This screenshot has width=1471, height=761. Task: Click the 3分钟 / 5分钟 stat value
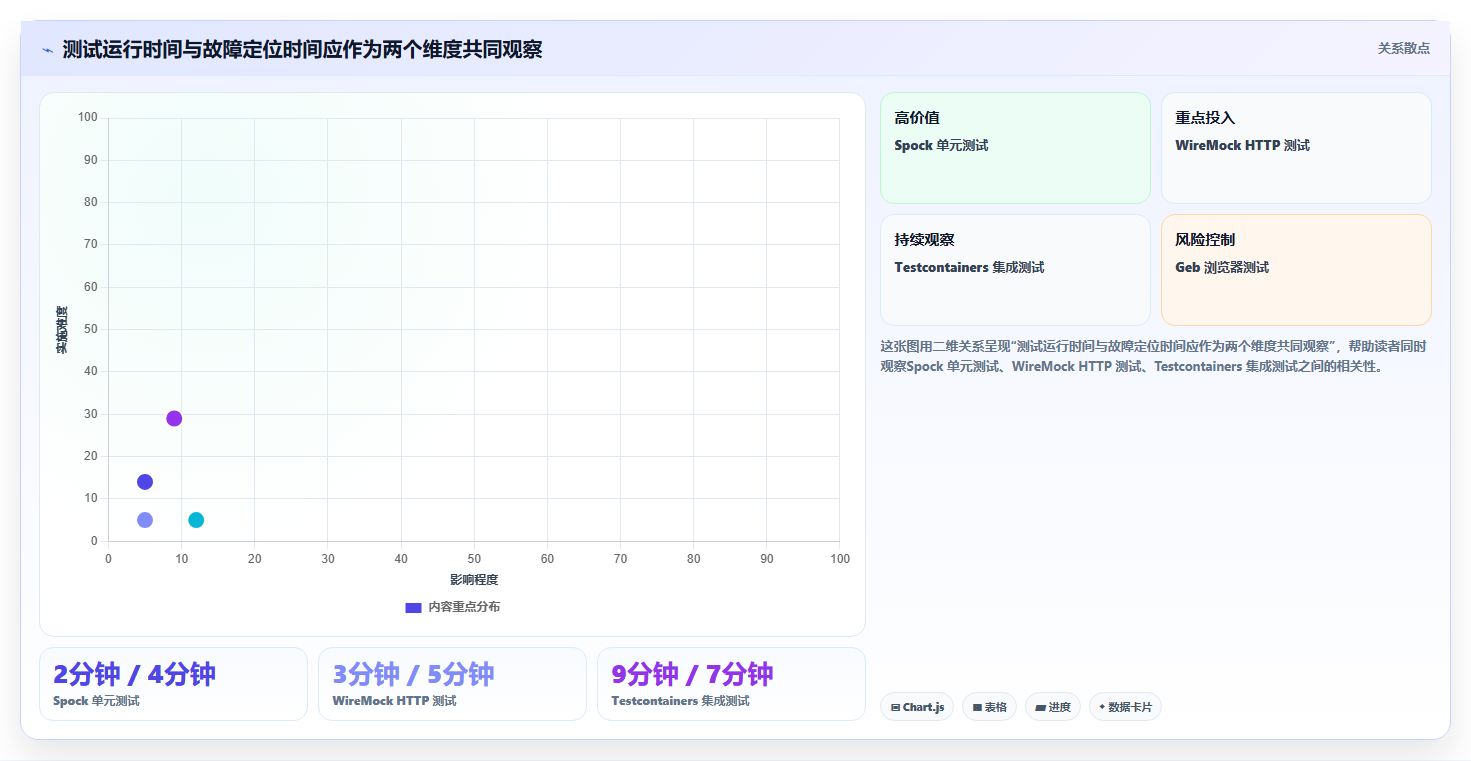pos(413,674)
